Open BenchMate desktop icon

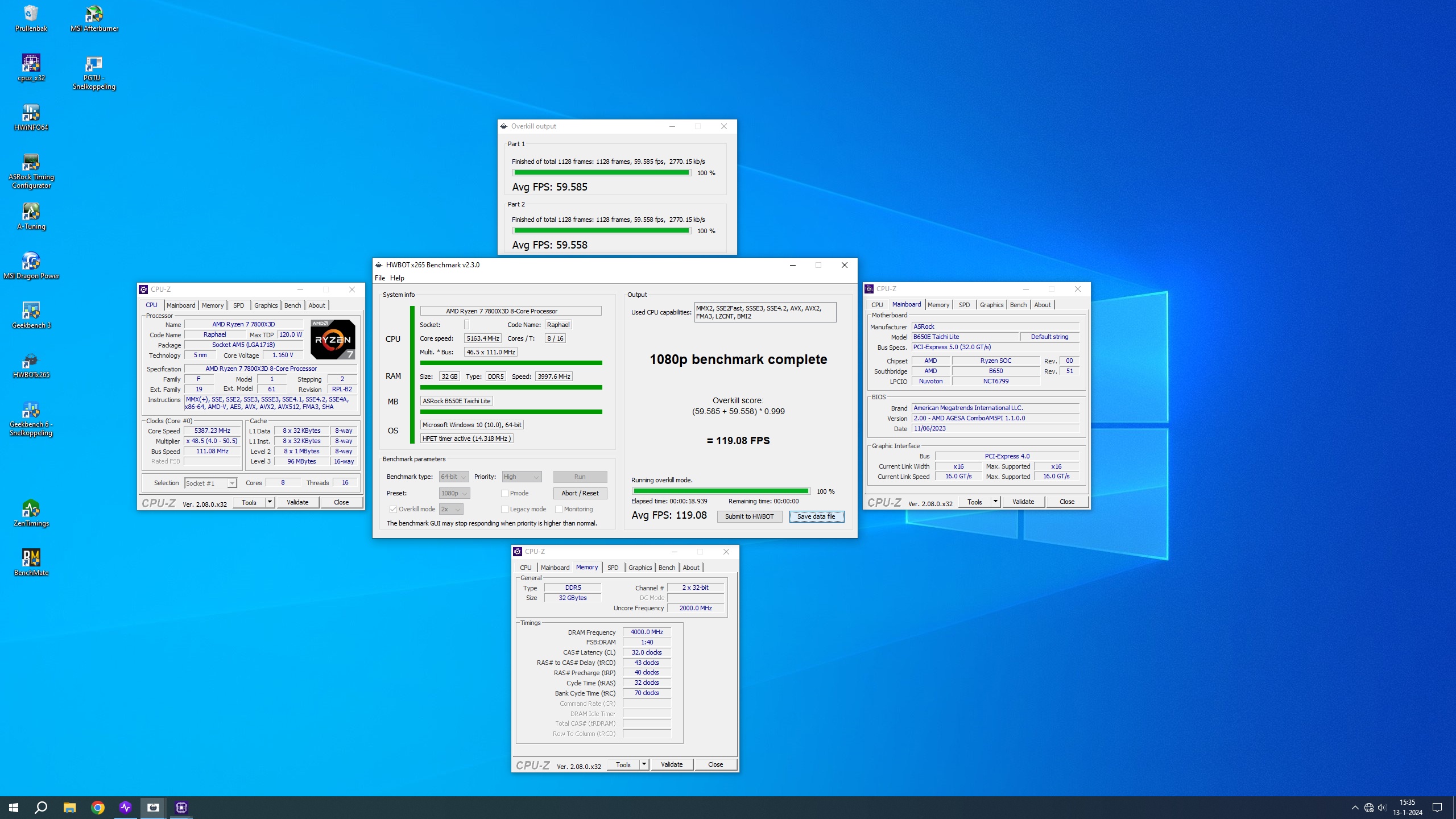(x=31, y=562)
